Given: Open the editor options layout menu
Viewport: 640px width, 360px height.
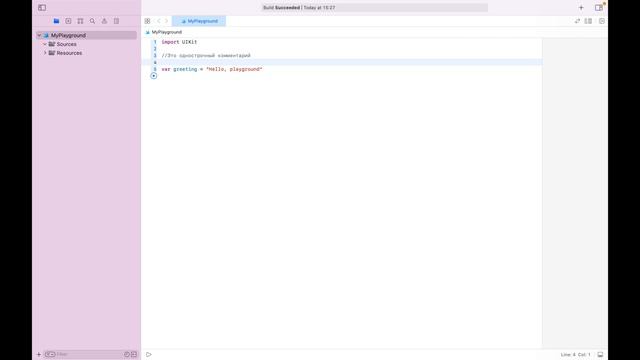Looking at the screenshot, I should pyautogui.click(x=588, y=21).
